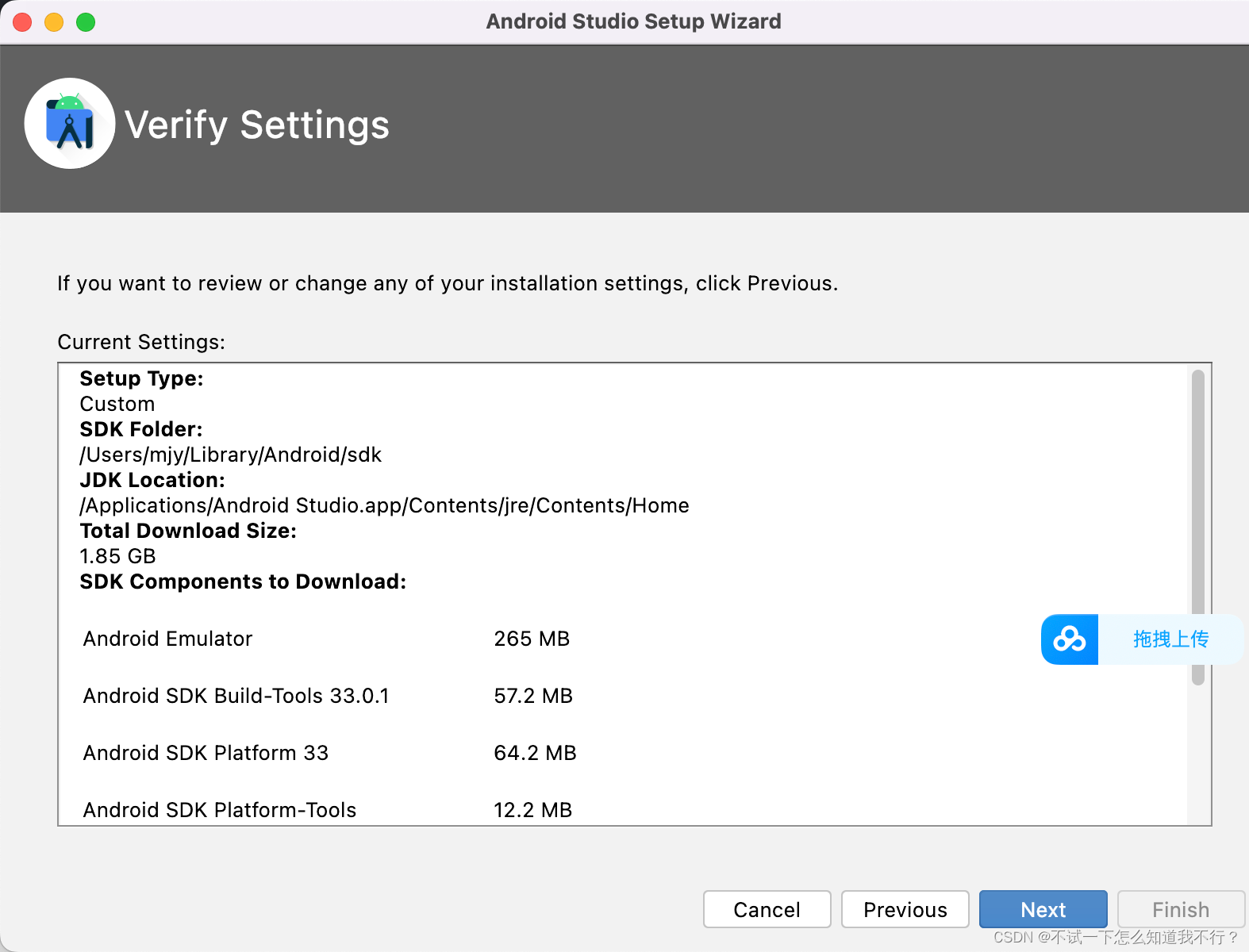The height and width of the screenshot is (952, 1249).
Task: Minimize window using the yellow button
Action: click(x=54, y=22)
